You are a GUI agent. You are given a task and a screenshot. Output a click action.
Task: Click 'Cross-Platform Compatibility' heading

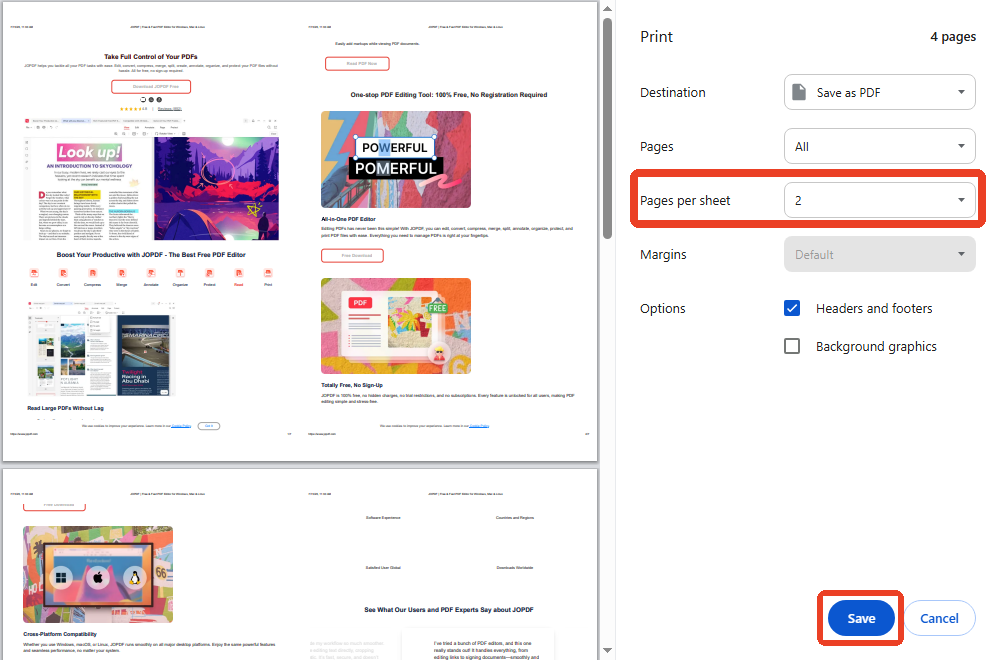pyautogui.click(x=60, y=634)
